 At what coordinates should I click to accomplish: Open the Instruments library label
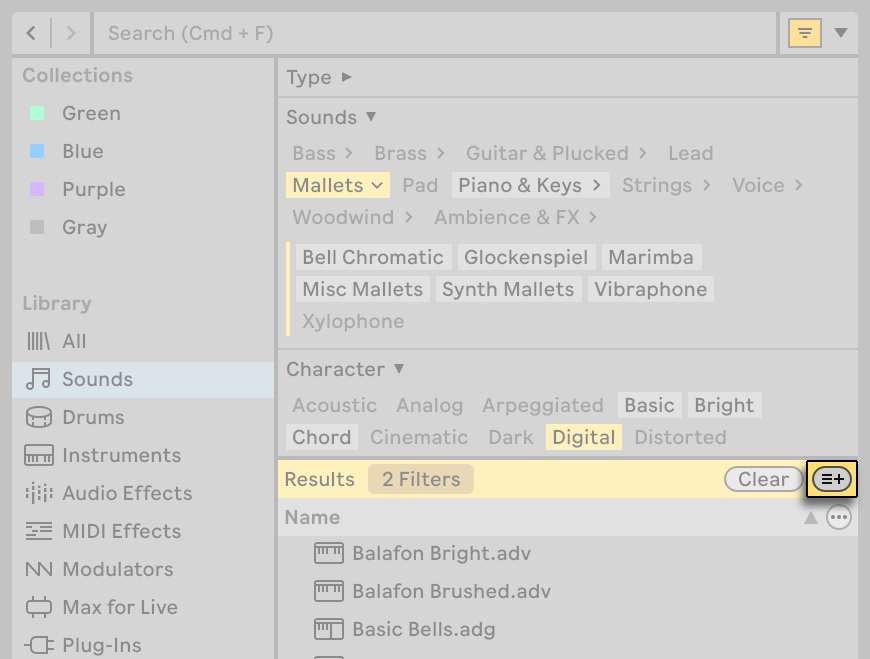coord(122,455)
